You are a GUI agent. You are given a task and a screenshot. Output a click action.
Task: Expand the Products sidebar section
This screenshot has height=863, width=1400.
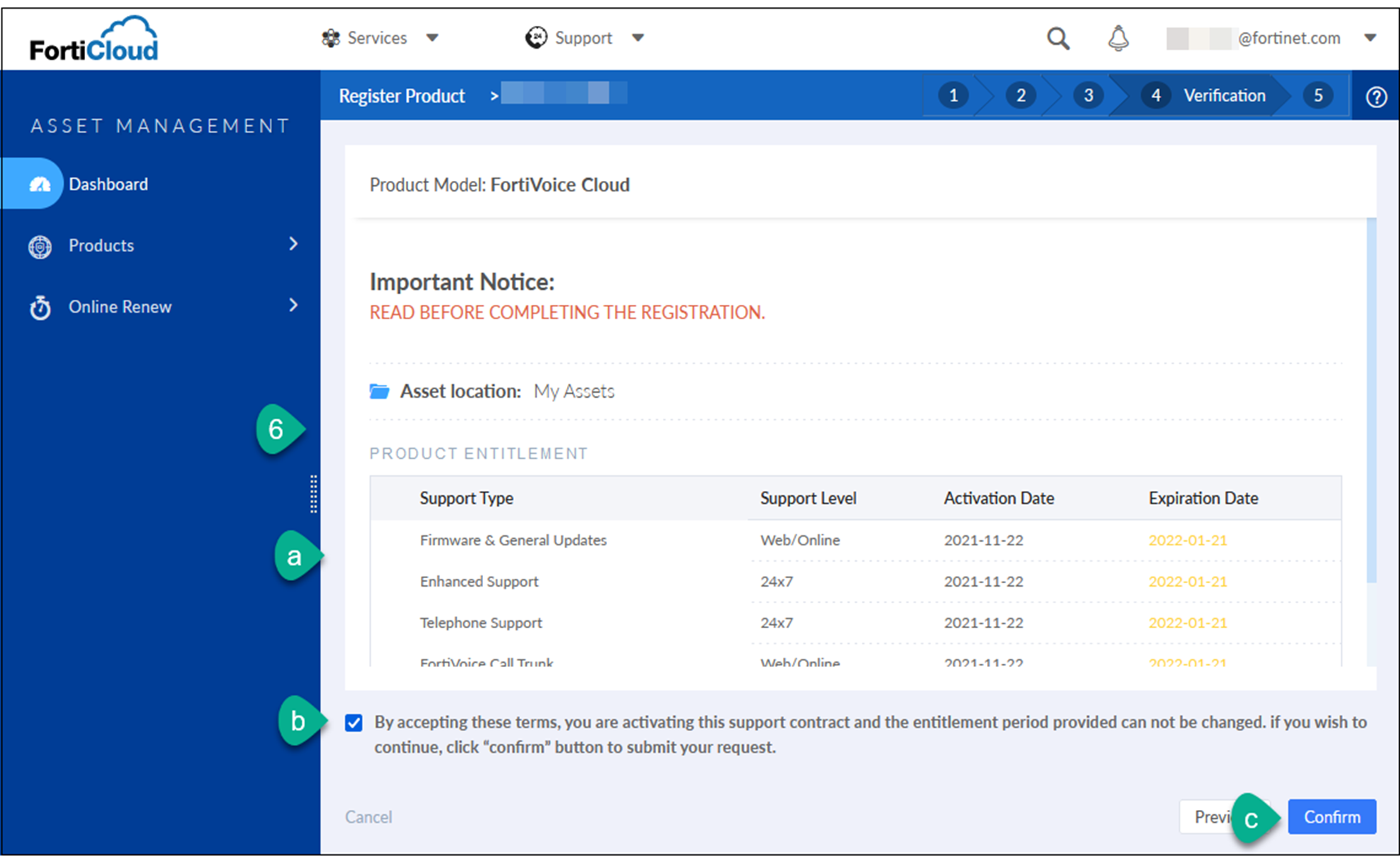tap(293, 245)
